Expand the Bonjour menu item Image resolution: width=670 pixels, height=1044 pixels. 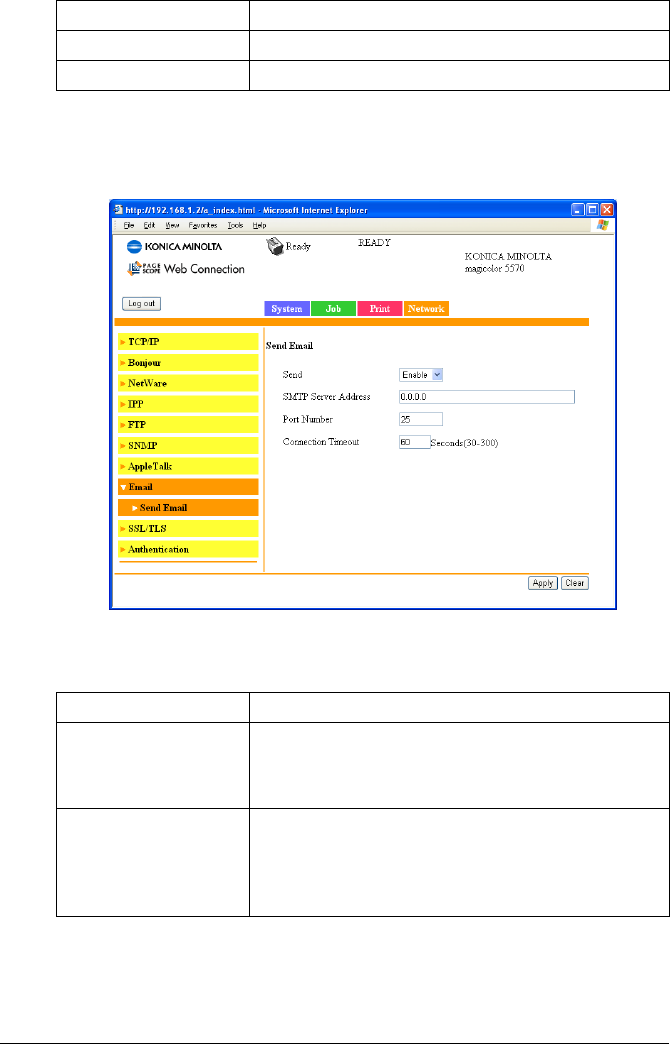(x=188, y=363)
